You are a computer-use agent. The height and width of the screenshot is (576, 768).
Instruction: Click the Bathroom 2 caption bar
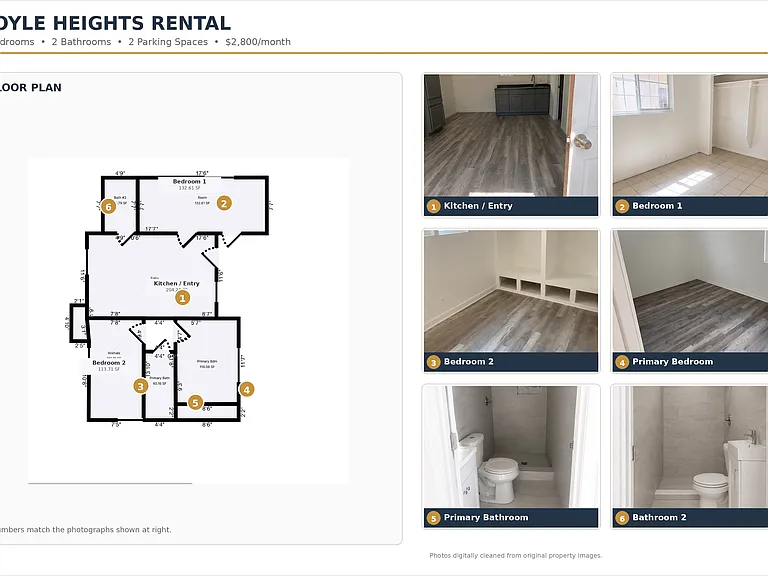pyautogui.click(x=690, y=518)
